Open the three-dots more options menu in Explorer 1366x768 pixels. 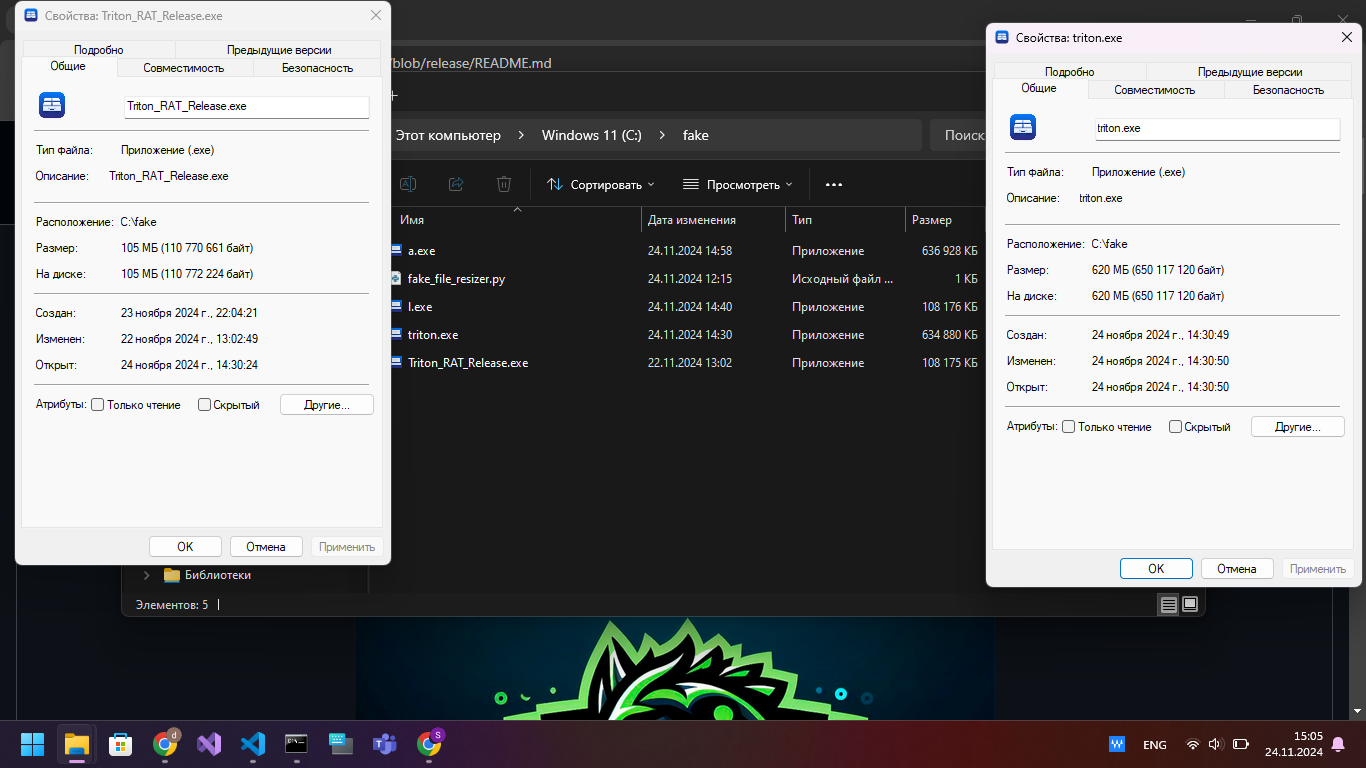click(x=834, y=185)
